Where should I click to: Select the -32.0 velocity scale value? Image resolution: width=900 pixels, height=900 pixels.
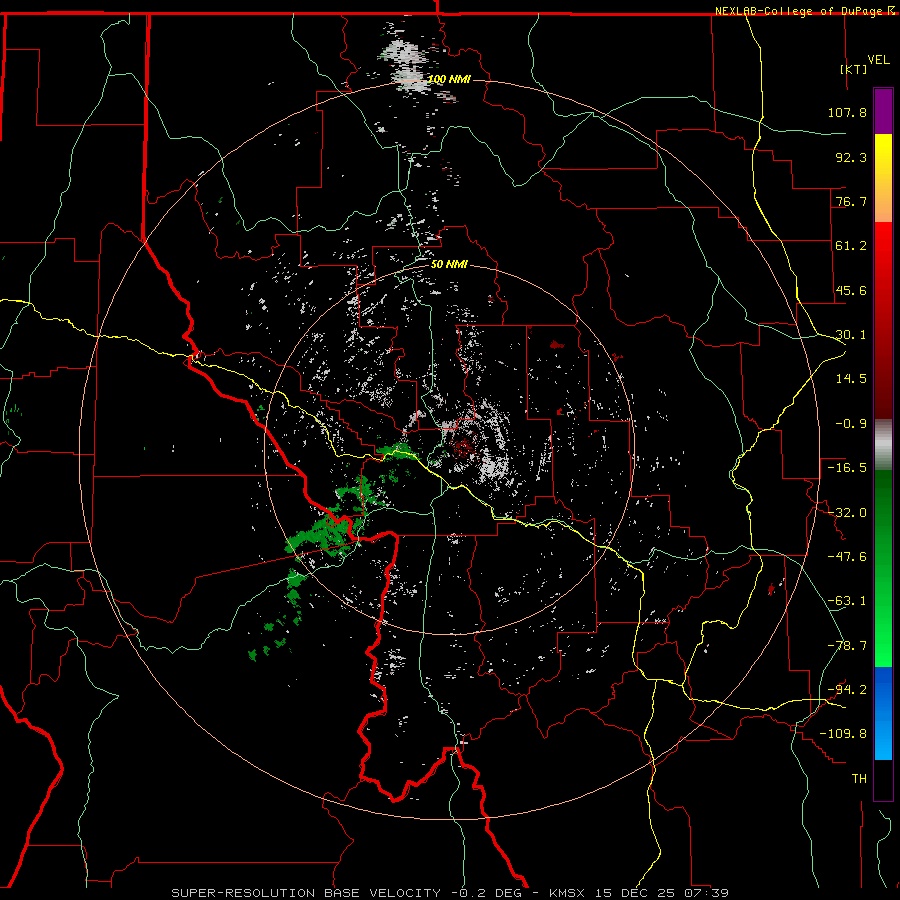pyautogui.click(x=847, y=513)
